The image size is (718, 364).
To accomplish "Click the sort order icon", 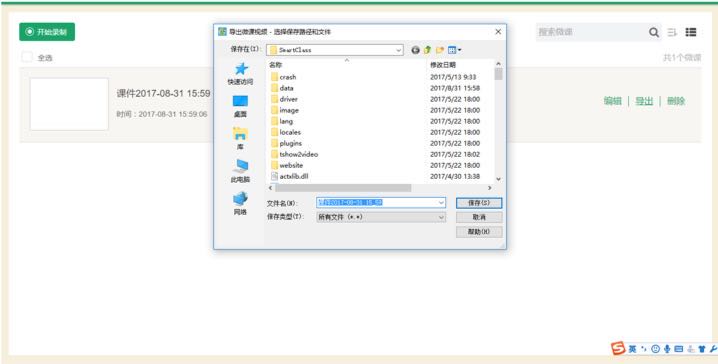I will tap(672, 32).
